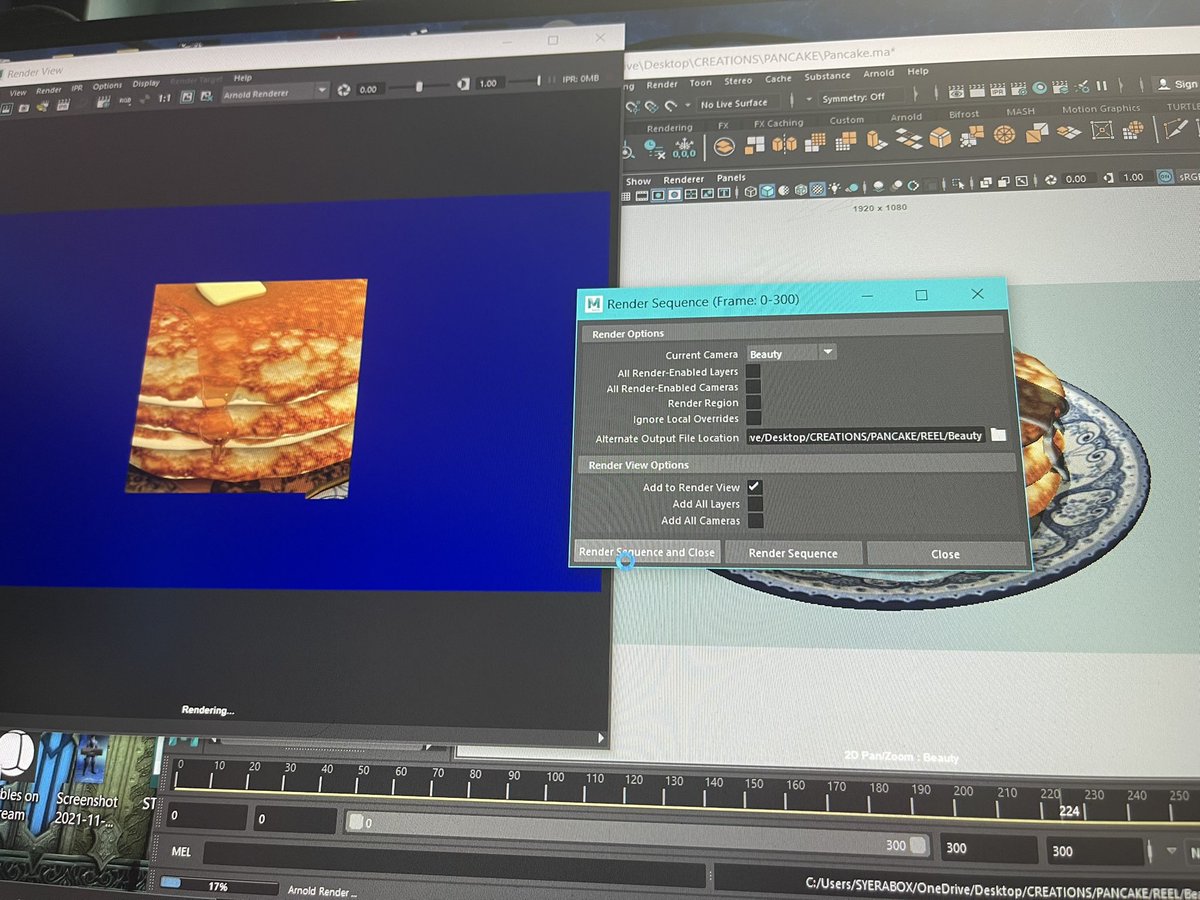Click the orange cube shelf icon
This screenshot has width=1200, height=900.
939,136
